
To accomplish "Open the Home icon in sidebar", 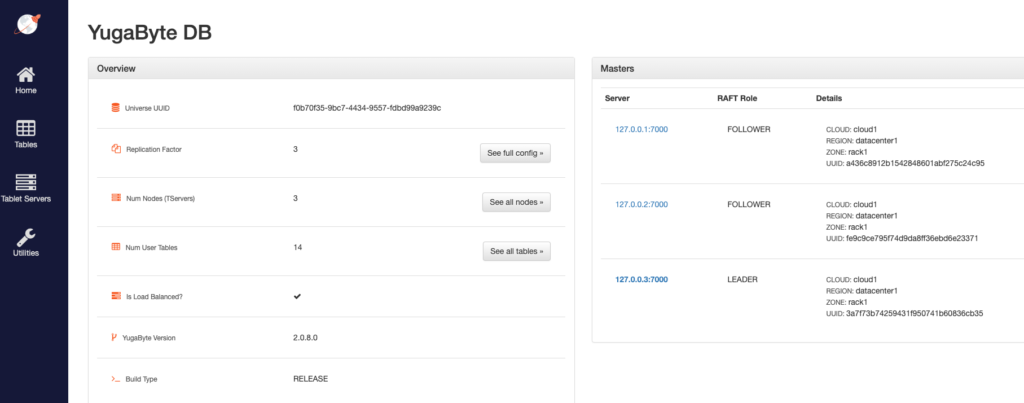I will [x=27, y=76].
